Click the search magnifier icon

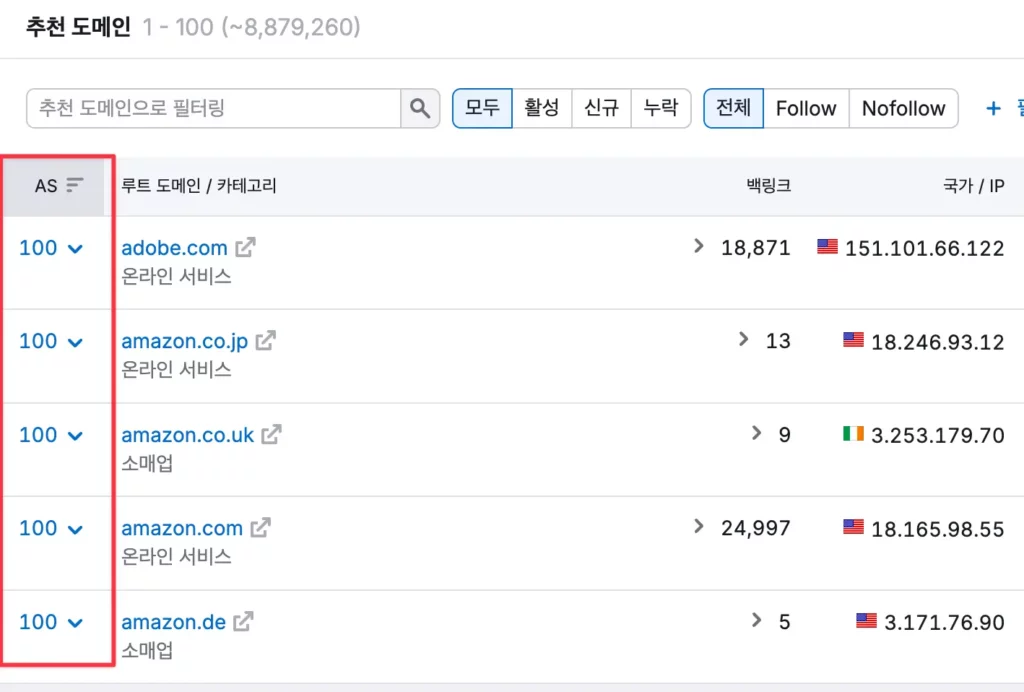pos(420,108)
